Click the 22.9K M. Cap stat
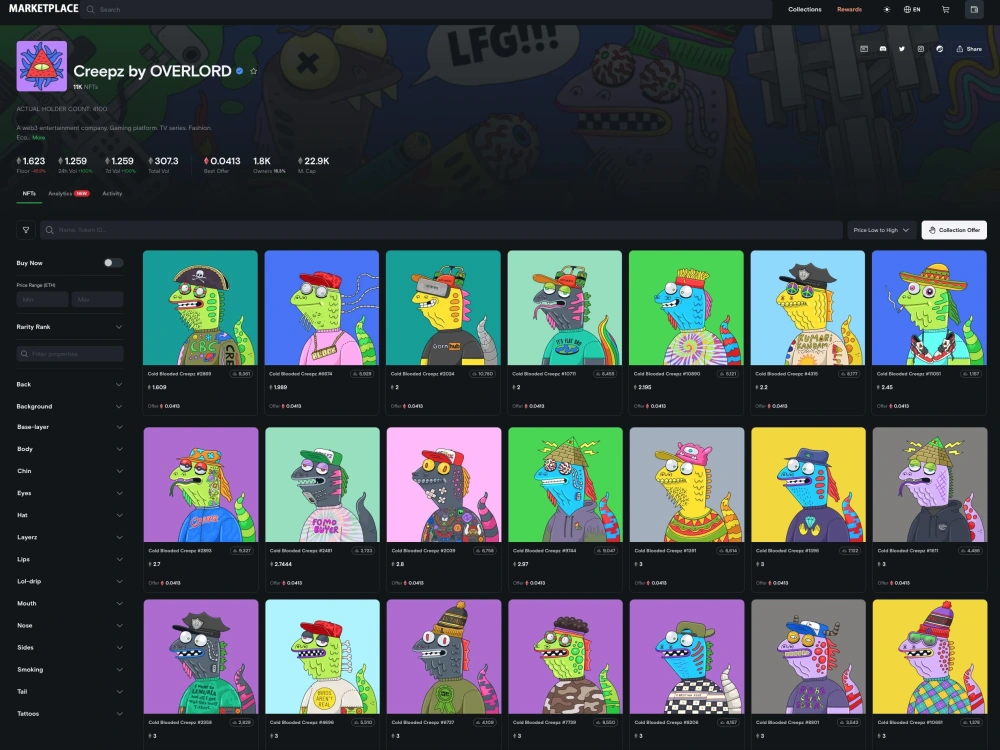The width and height of the screenshot is (1000, 750). click(x=313, y=165)
